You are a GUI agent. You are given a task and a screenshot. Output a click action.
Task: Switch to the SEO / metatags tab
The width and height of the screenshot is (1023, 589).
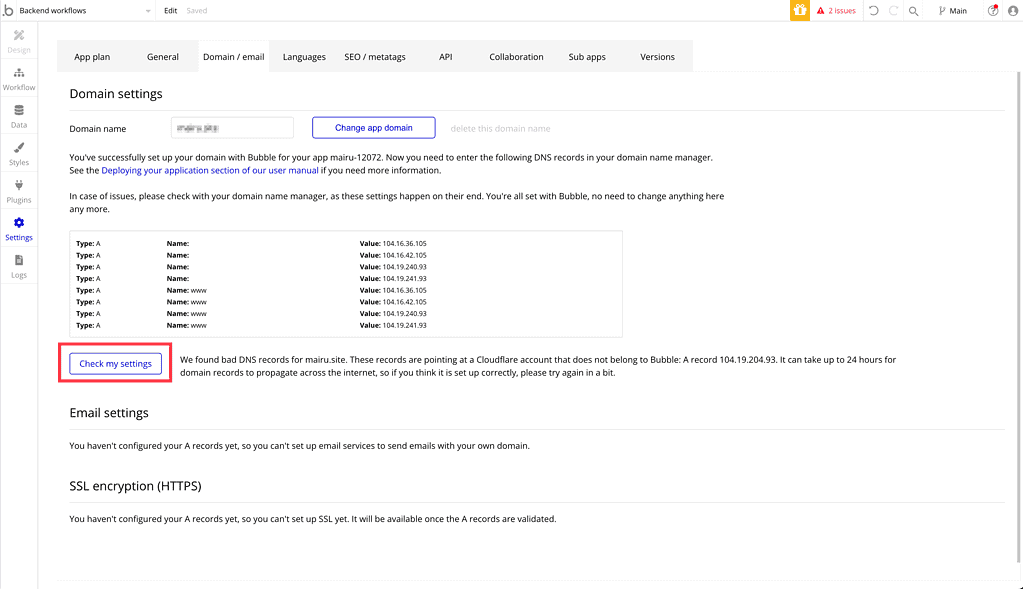374,57
